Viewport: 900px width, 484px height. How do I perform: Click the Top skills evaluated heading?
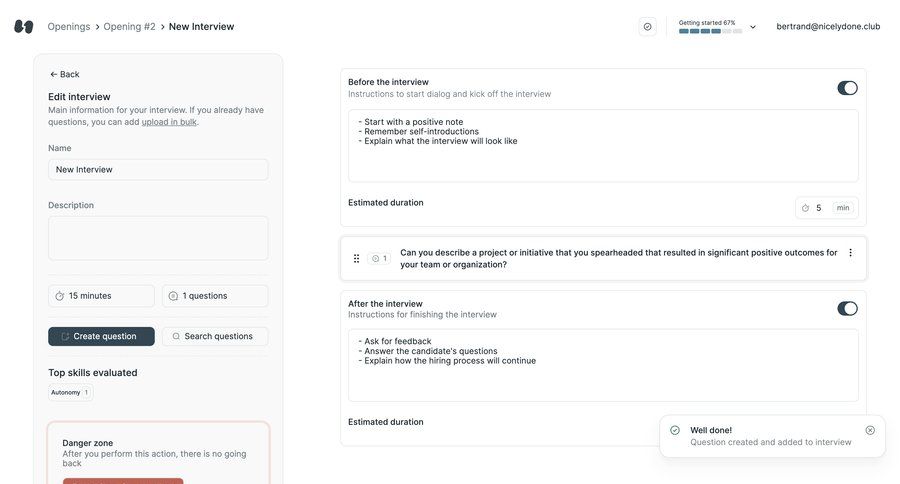click(93, 373)
